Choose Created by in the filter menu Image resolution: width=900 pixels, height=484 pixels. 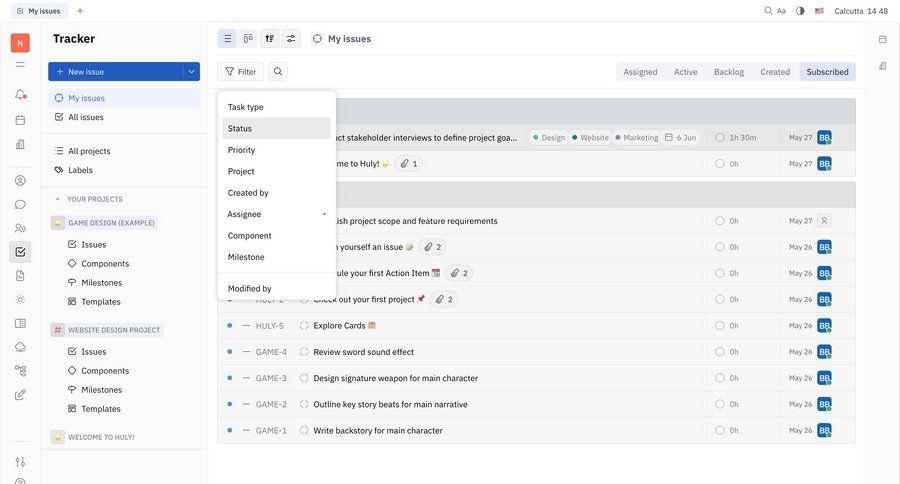click(277, 193)
